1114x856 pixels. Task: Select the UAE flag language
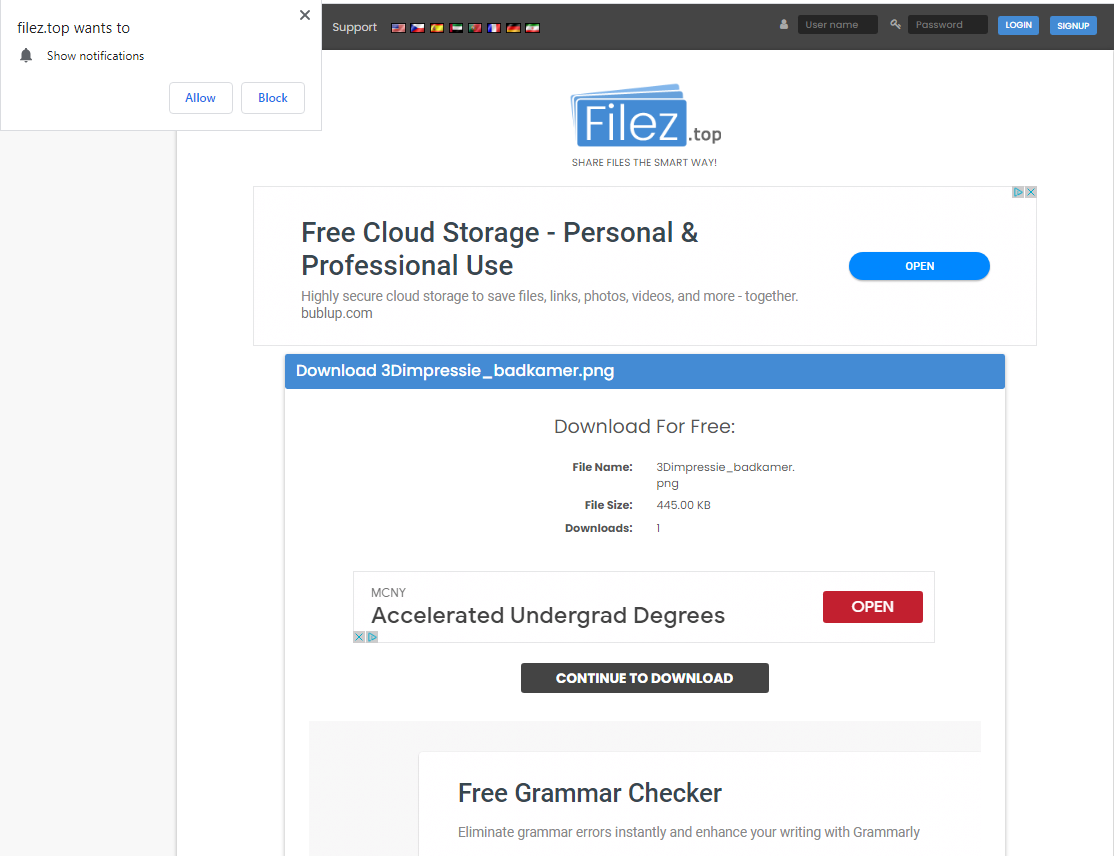455,28
